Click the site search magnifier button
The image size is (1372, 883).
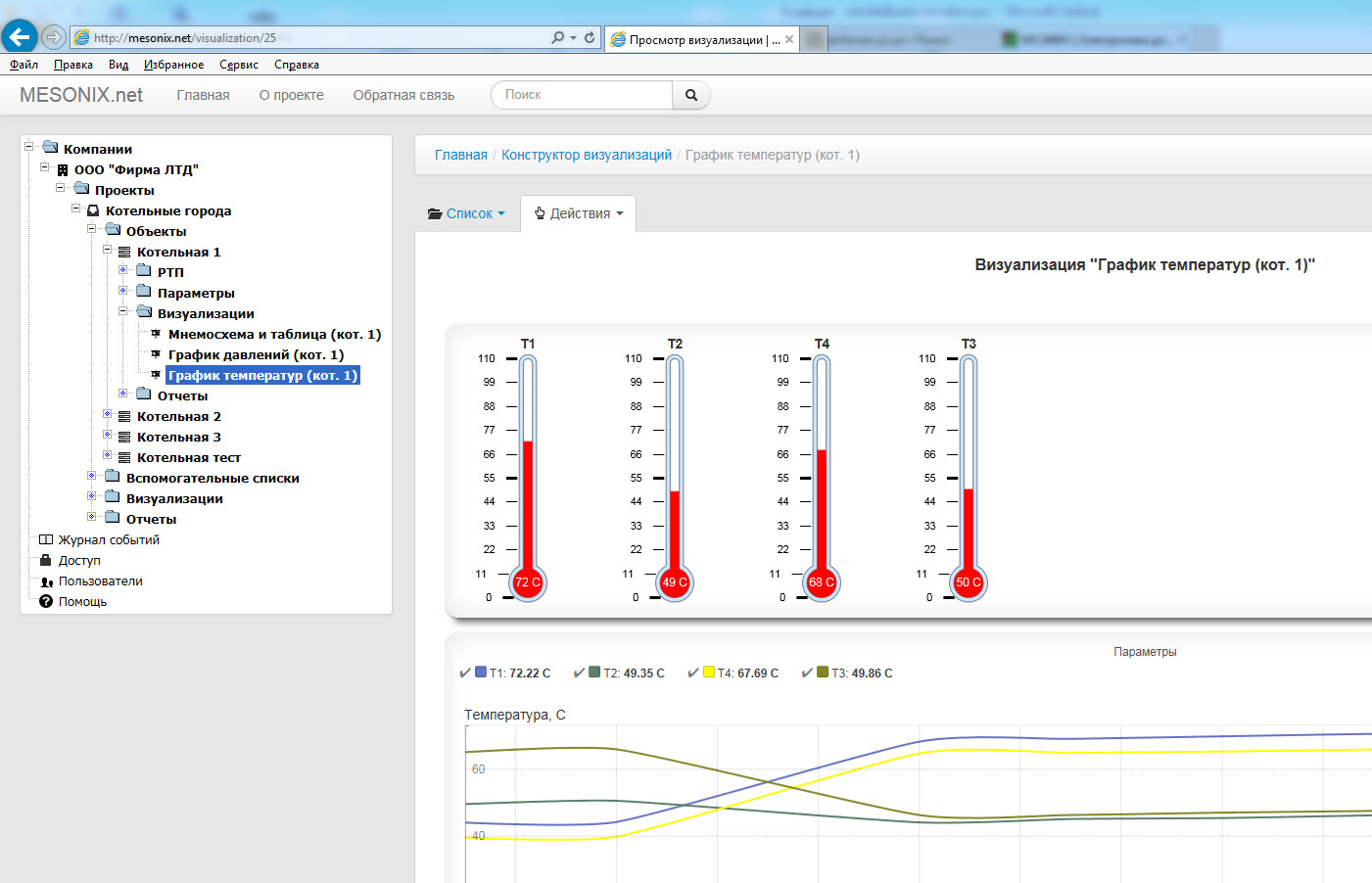point(691,95)
